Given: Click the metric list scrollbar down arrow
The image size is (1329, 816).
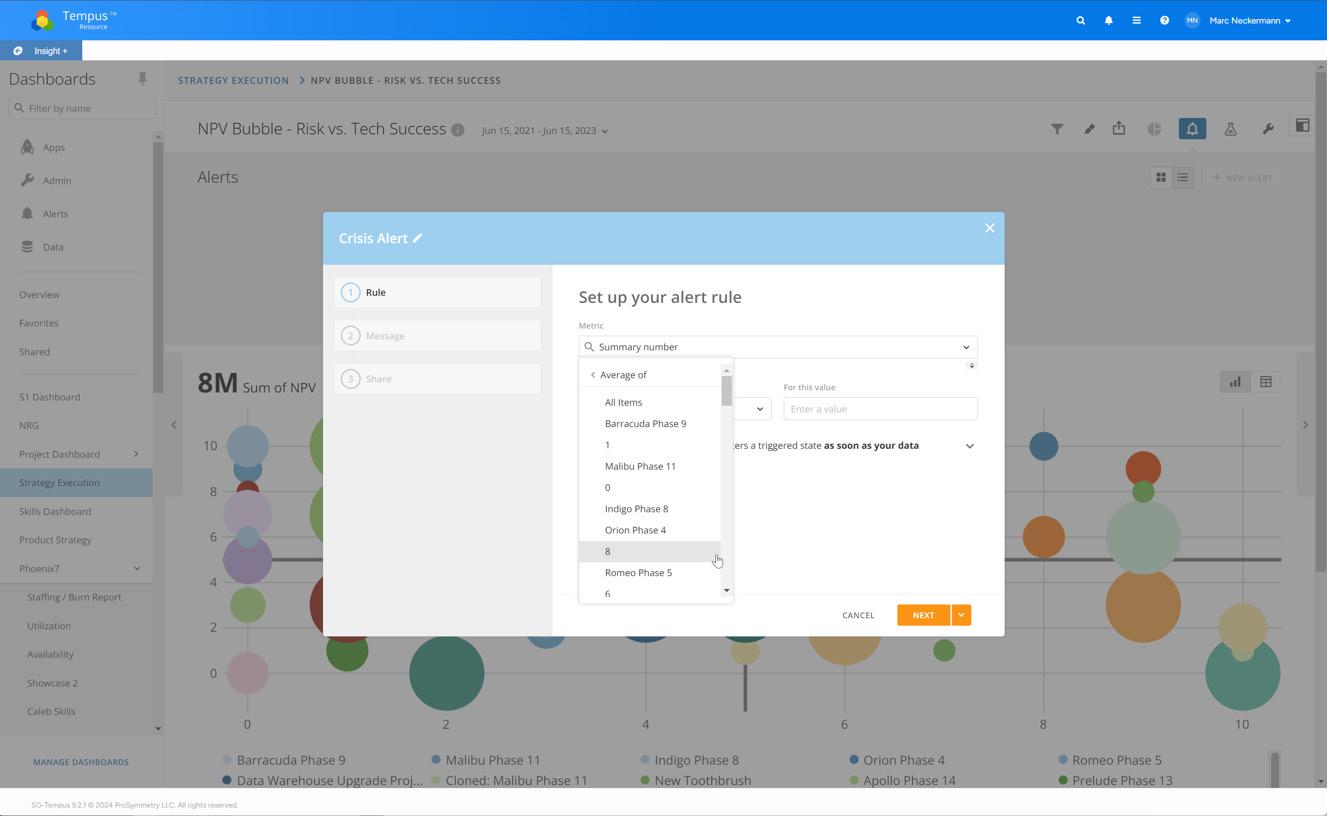Looking at the screenshot, I should point(727,591).
